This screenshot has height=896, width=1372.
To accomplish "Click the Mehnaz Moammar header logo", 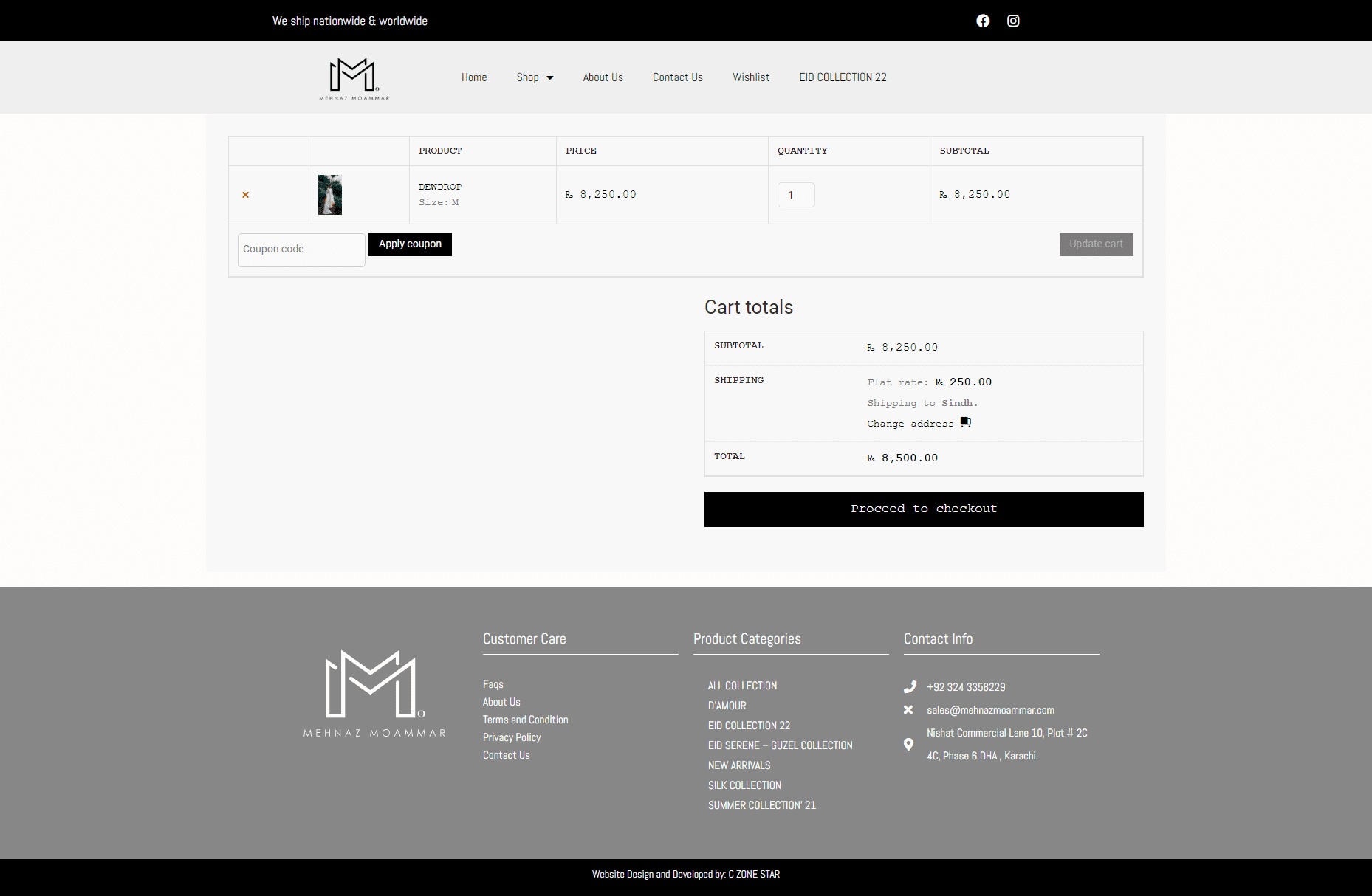I will click(354, 78).
